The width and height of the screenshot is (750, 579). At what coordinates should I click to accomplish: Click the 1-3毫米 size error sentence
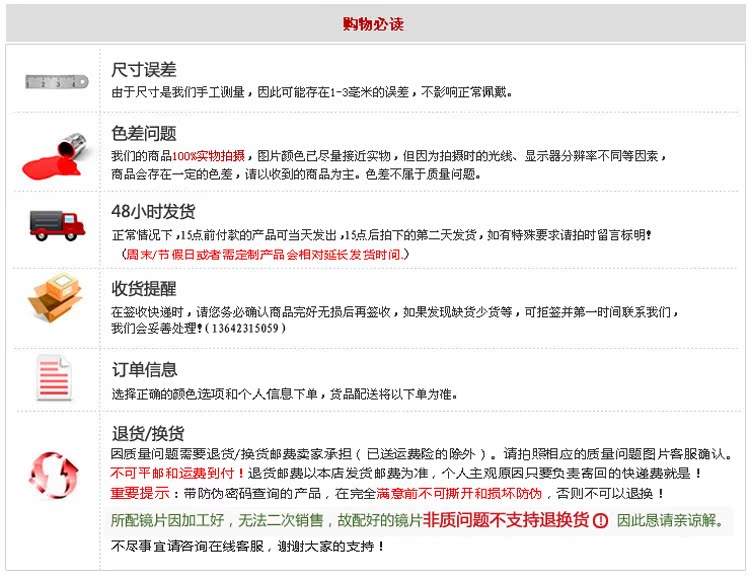pyautogui.click(x=312, y=92)
